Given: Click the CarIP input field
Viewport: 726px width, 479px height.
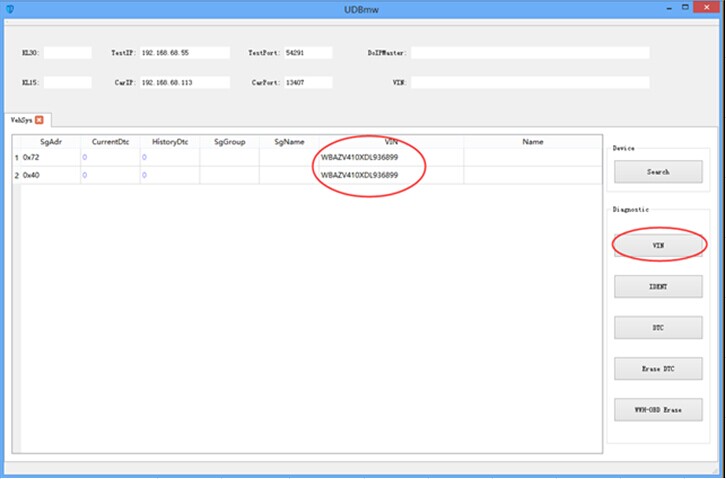Looking at the screenshot, I should [x=185, y=82].
